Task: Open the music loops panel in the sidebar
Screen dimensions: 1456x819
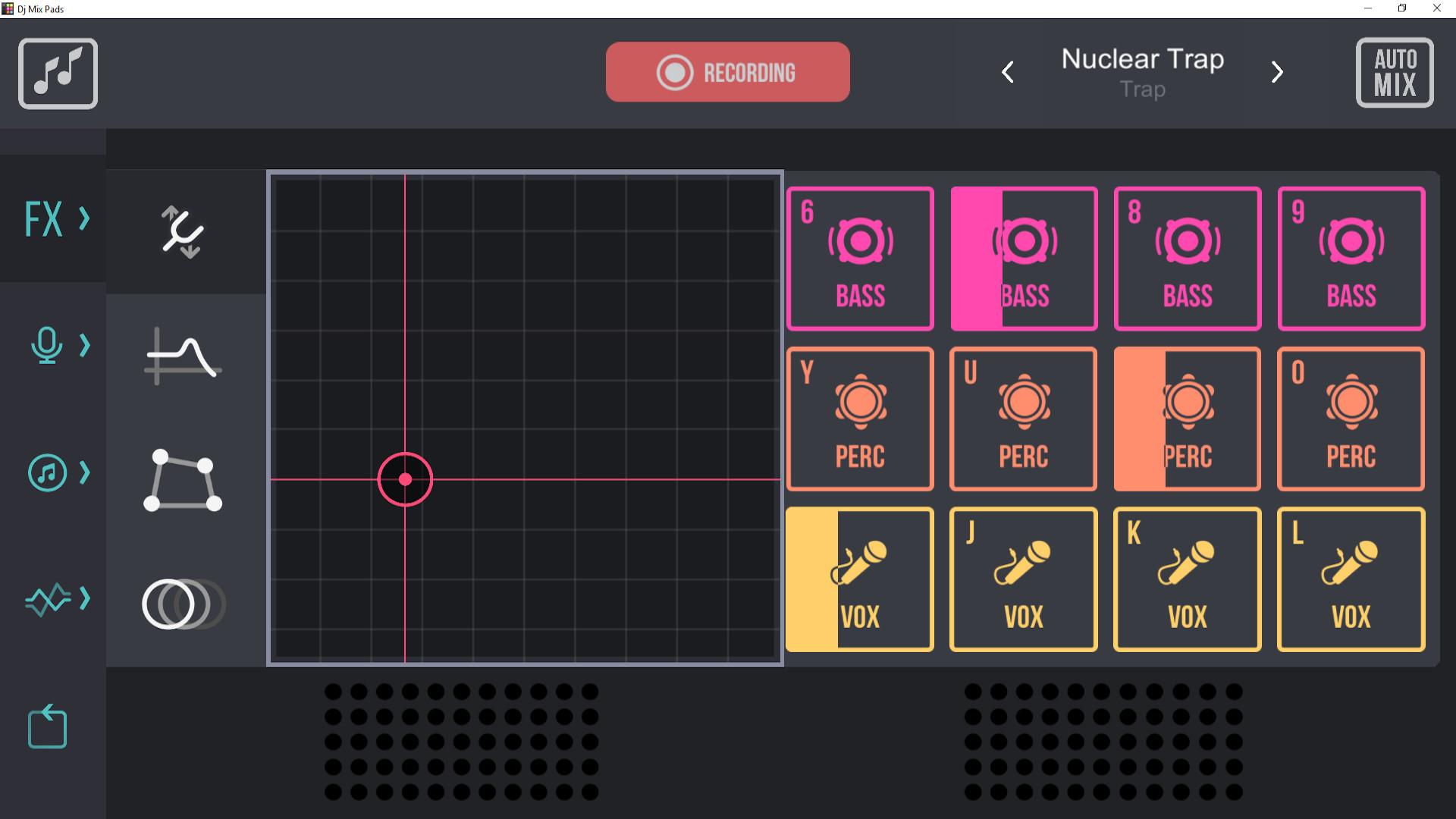Action: point(47,472)
